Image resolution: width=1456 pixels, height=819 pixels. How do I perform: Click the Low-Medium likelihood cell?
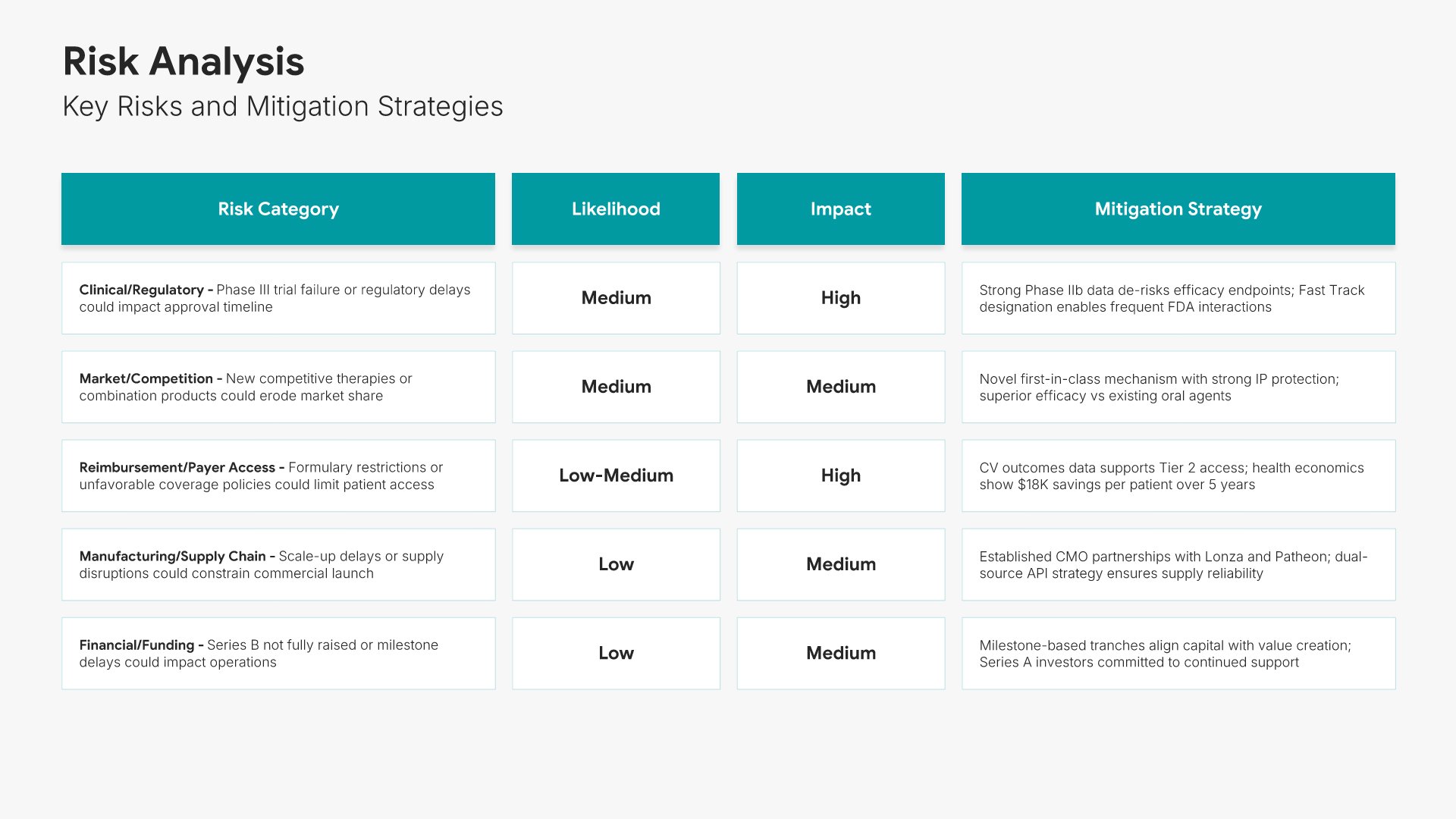616,475
